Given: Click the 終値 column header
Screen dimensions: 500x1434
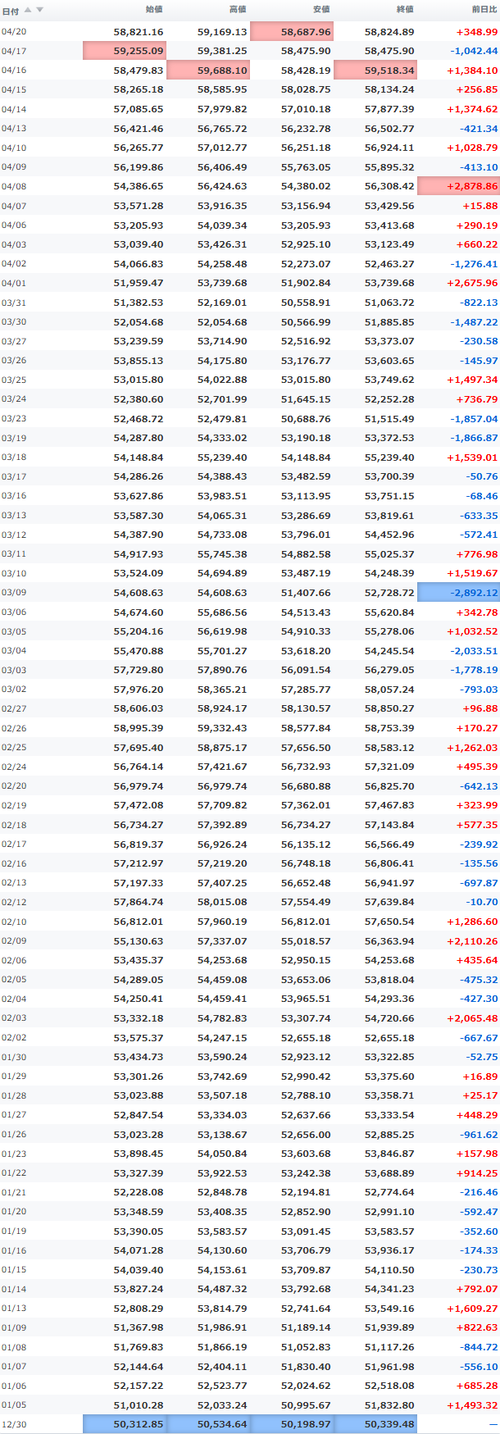Looking at the screenshot, I should click(405, 10).
